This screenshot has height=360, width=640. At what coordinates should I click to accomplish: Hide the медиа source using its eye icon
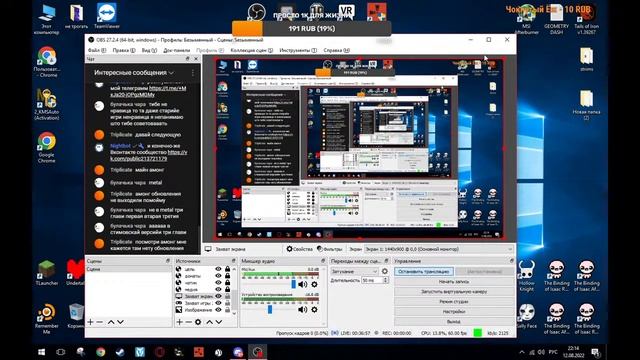218,289
